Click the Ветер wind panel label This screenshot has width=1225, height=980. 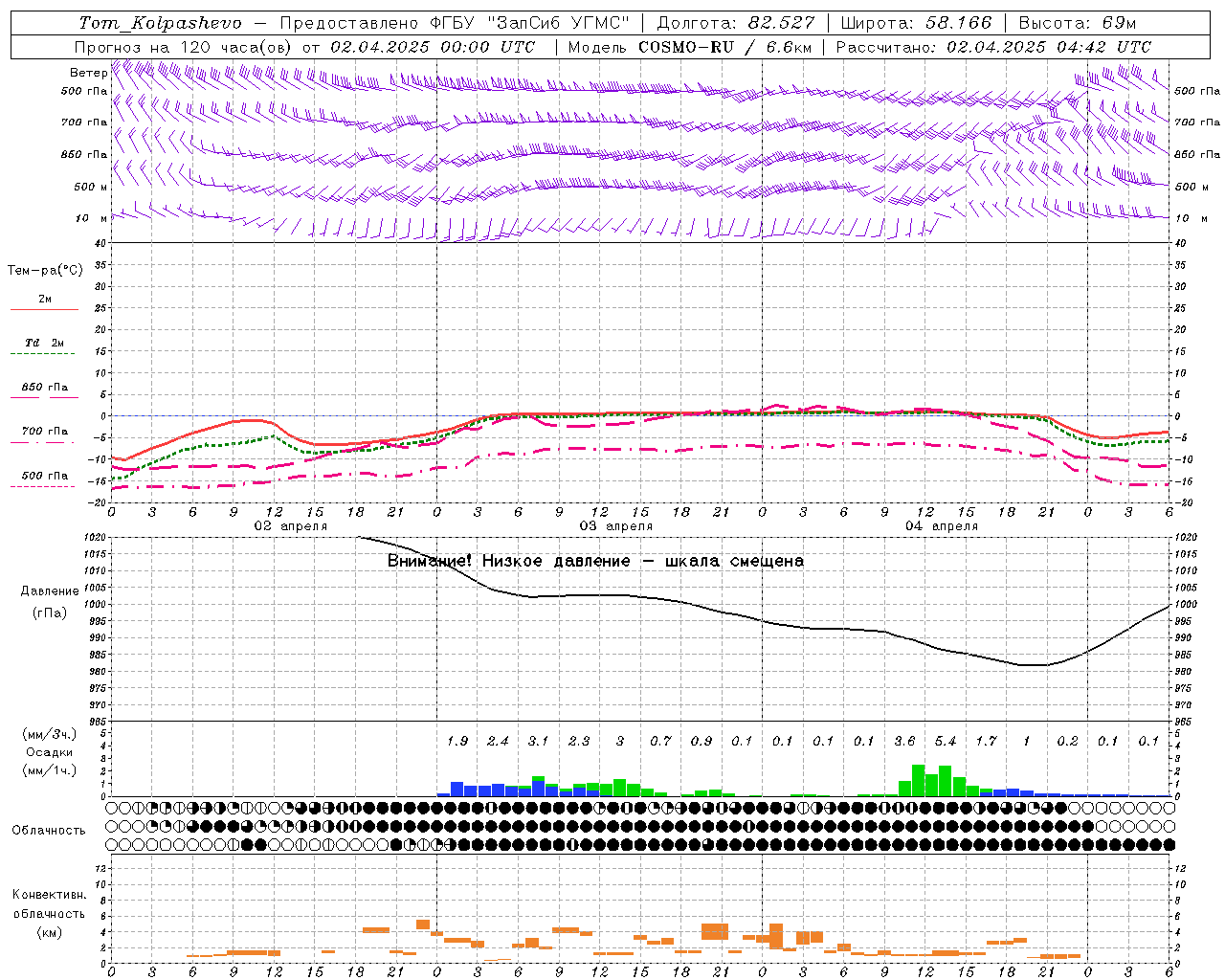click(x=88, y=73)
